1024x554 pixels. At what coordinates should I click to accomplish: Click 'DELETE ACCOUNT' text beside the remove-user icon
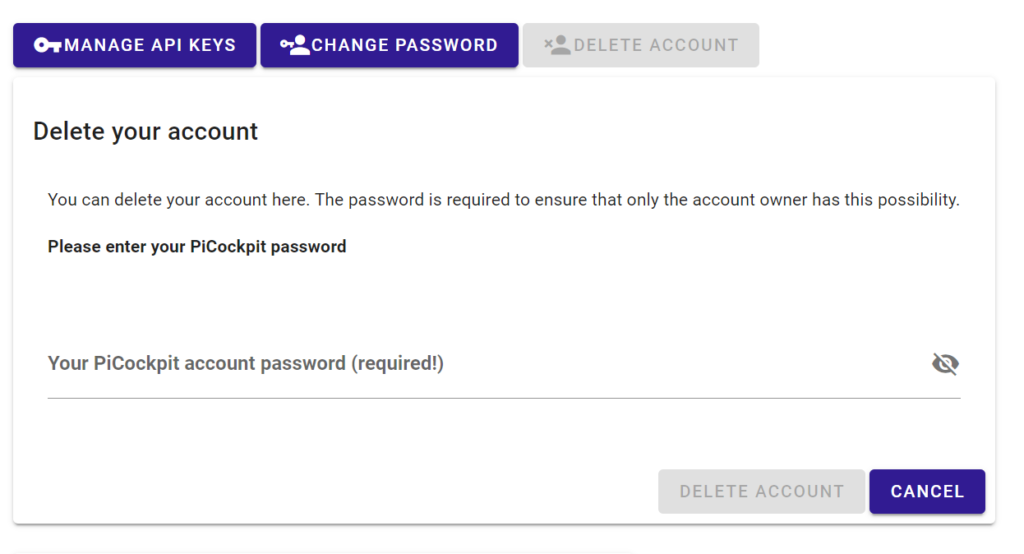[656, 45]
